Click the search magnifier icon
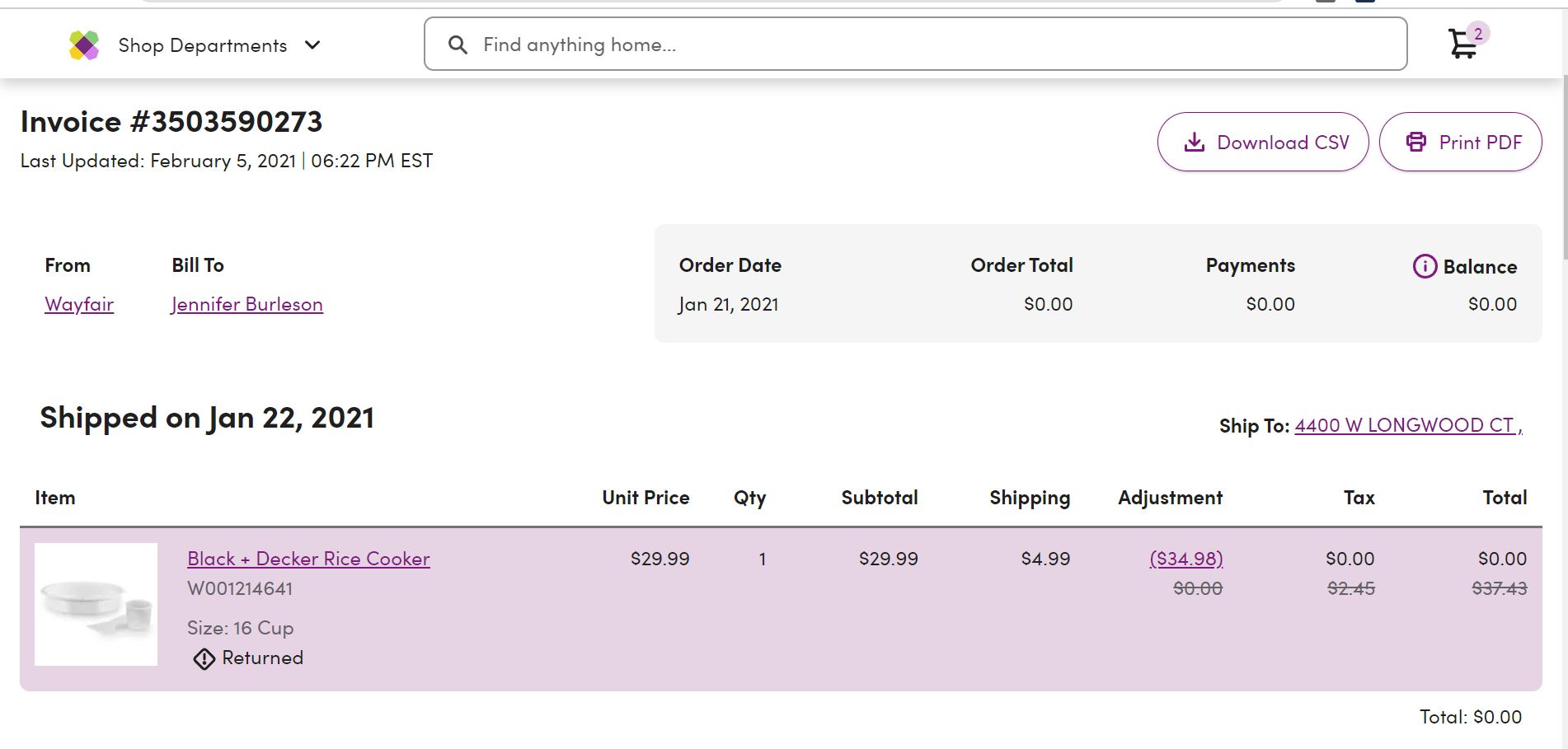Viewport: 1568px width, 749px height. [458, 44]
